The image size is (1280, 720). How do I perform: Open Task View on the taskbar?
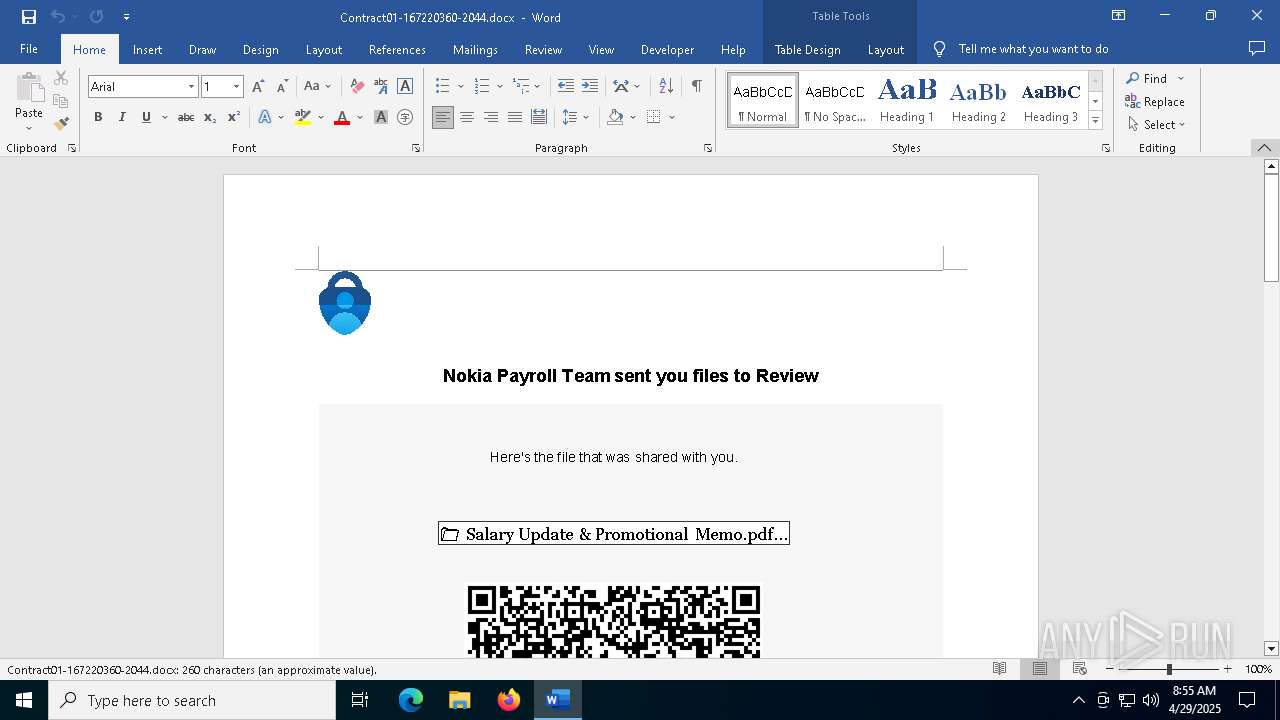pos(360,700)
